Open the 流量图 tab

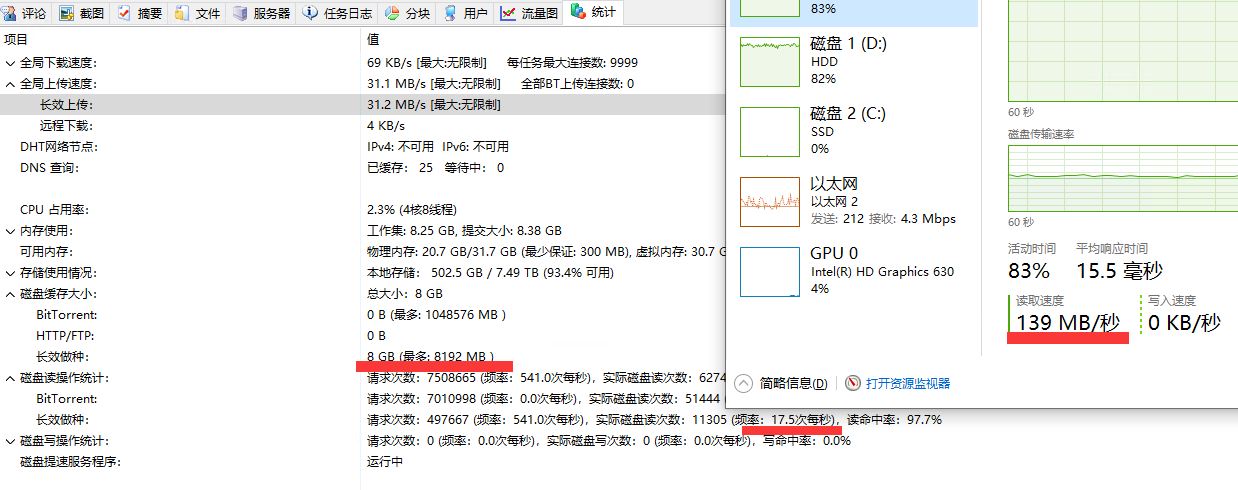[x=530, y=13]
